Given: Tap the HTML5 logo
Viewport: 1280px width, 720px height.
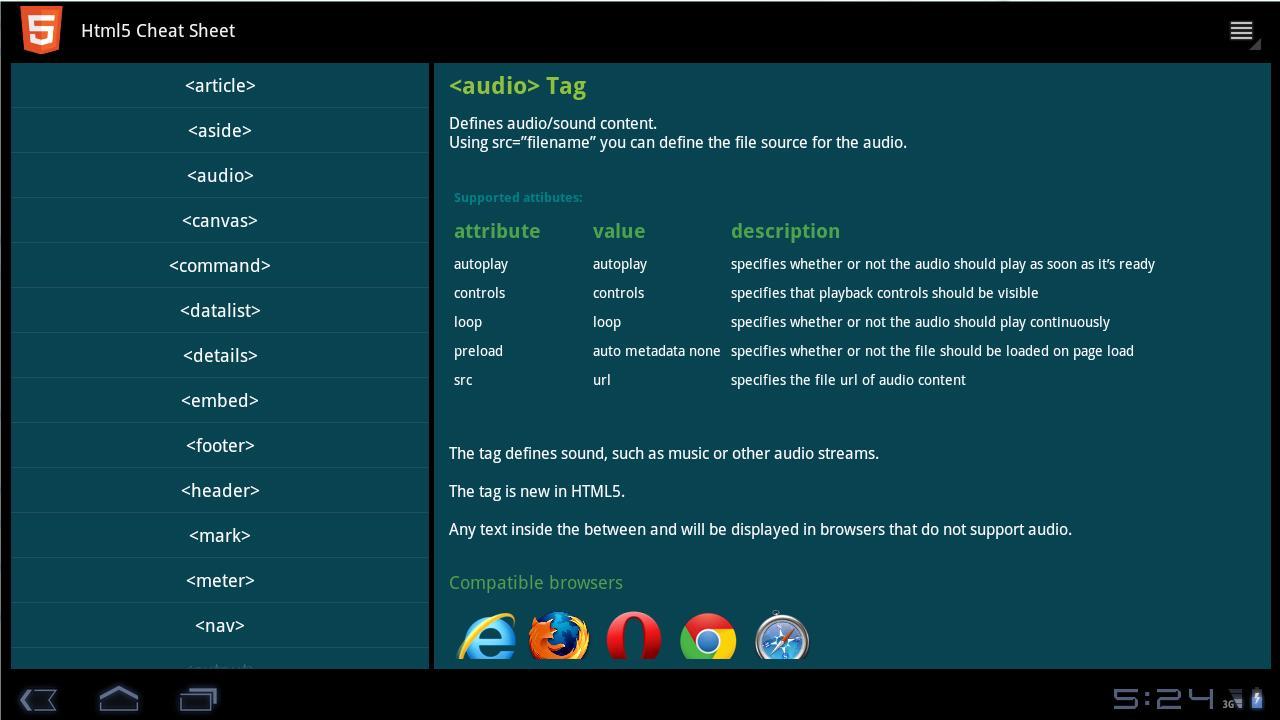Looking at the screenshot, I should [40, 30].
